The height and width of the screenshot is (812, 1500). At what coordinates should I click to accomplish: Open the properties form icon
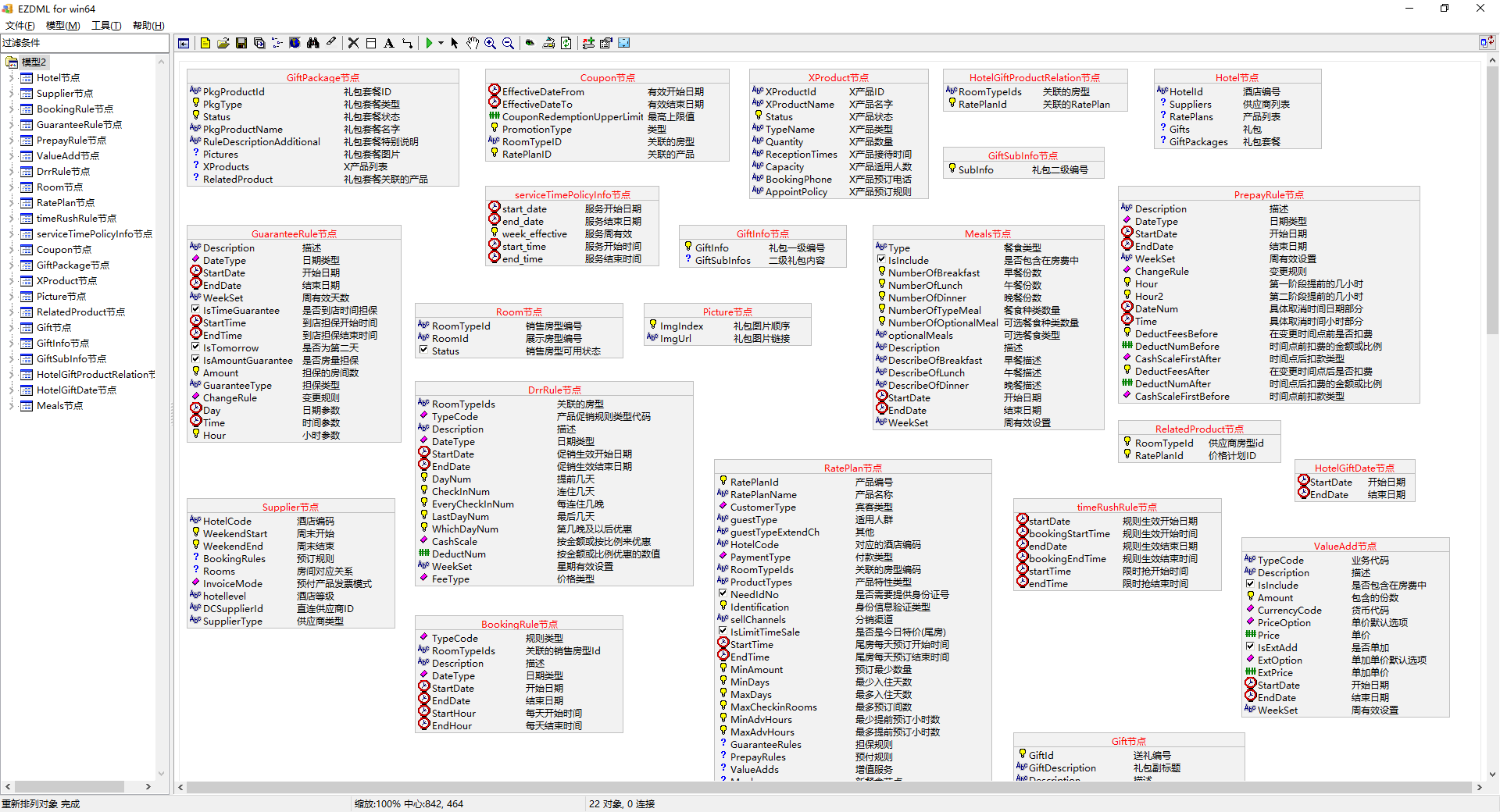click(x=606, y=43)
